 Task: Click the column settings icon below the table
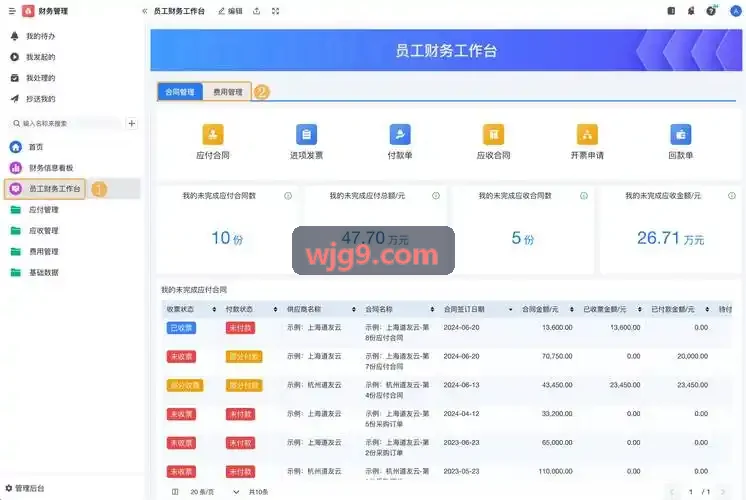pyautogui.click(x=175, y=492)
